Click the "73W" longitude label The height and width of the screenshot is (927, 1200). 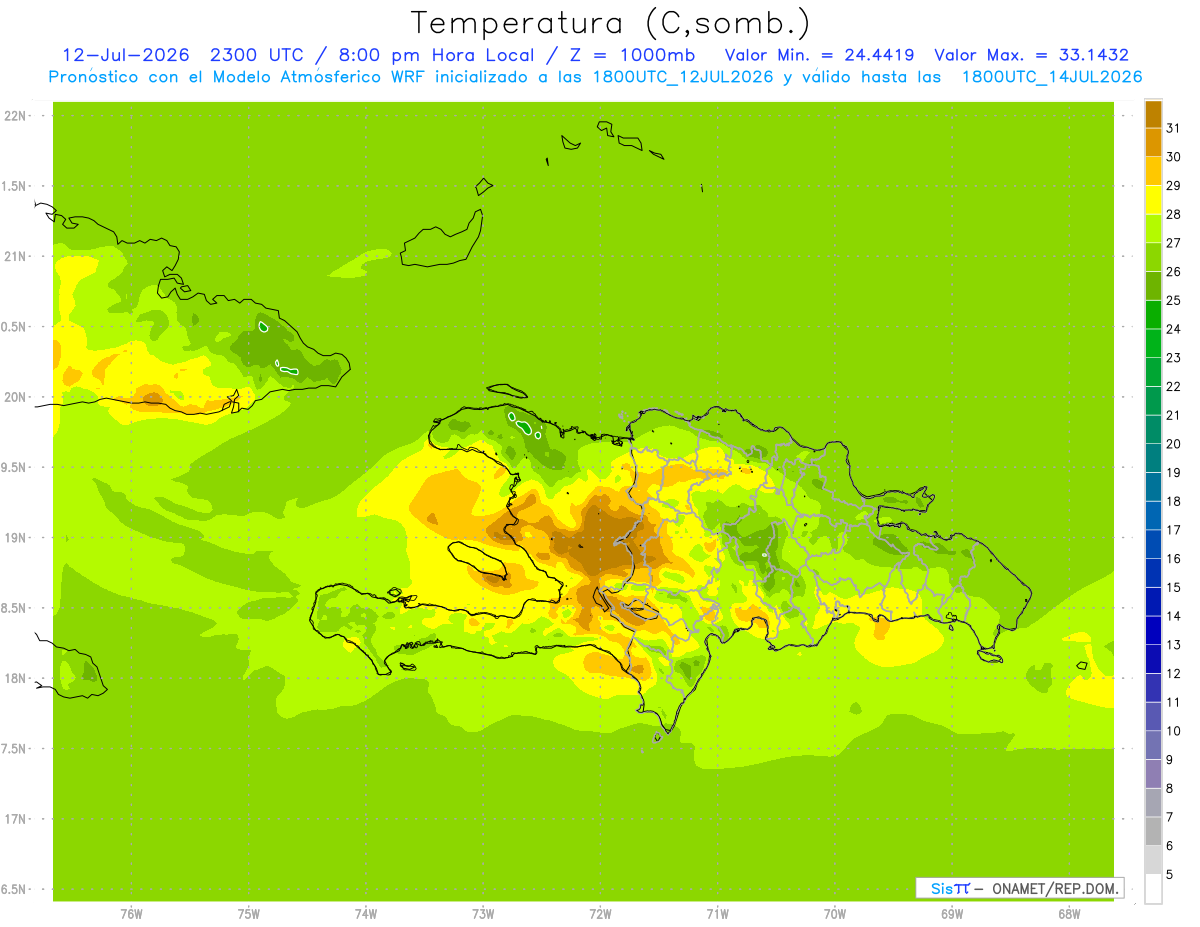(x=483, y=914)
